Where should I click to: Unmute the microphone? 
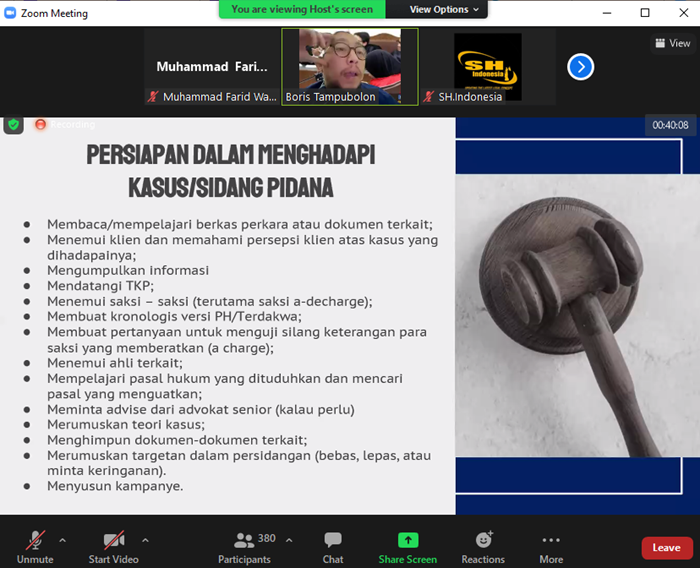[x=35, y=547]
